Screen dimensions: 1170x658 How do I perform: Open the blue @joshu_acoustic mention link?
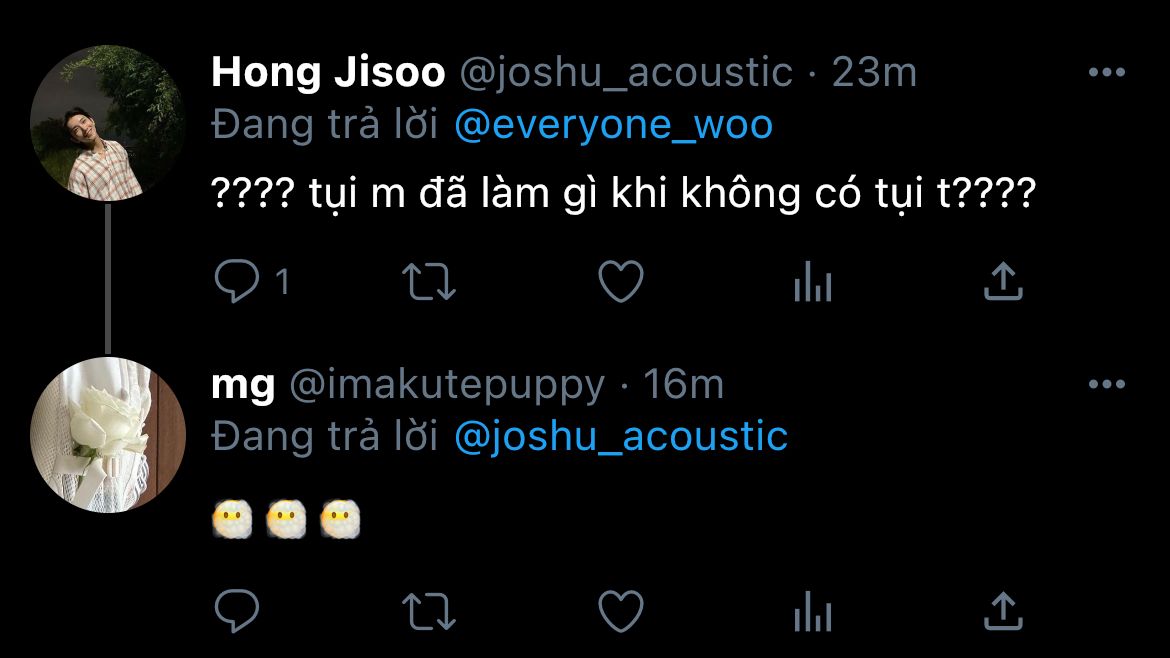coord(621,436)
